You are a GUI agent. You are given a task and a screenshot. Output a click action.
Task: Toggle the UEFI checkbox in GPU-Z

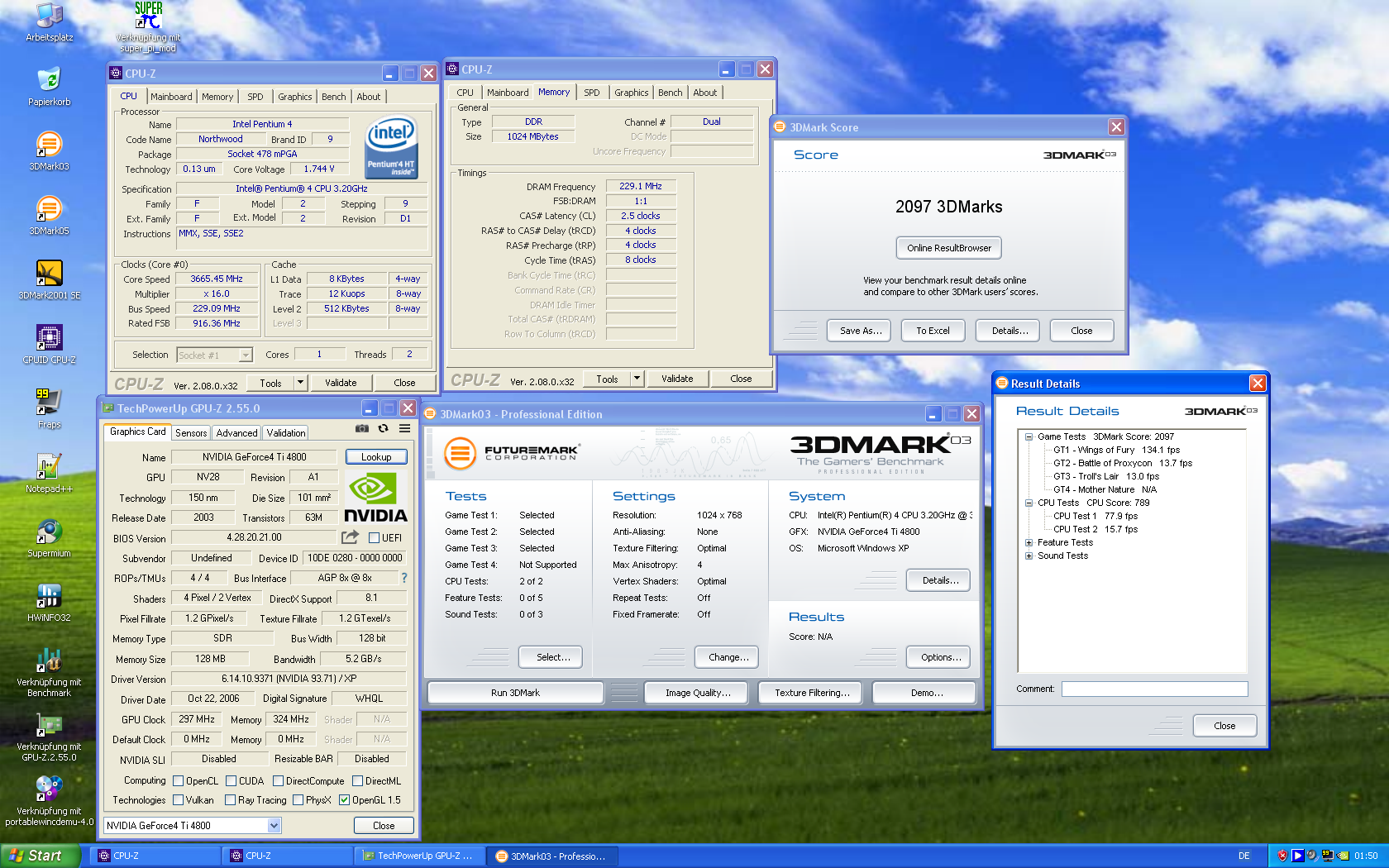pyautogui.click(x=374, y=537)
